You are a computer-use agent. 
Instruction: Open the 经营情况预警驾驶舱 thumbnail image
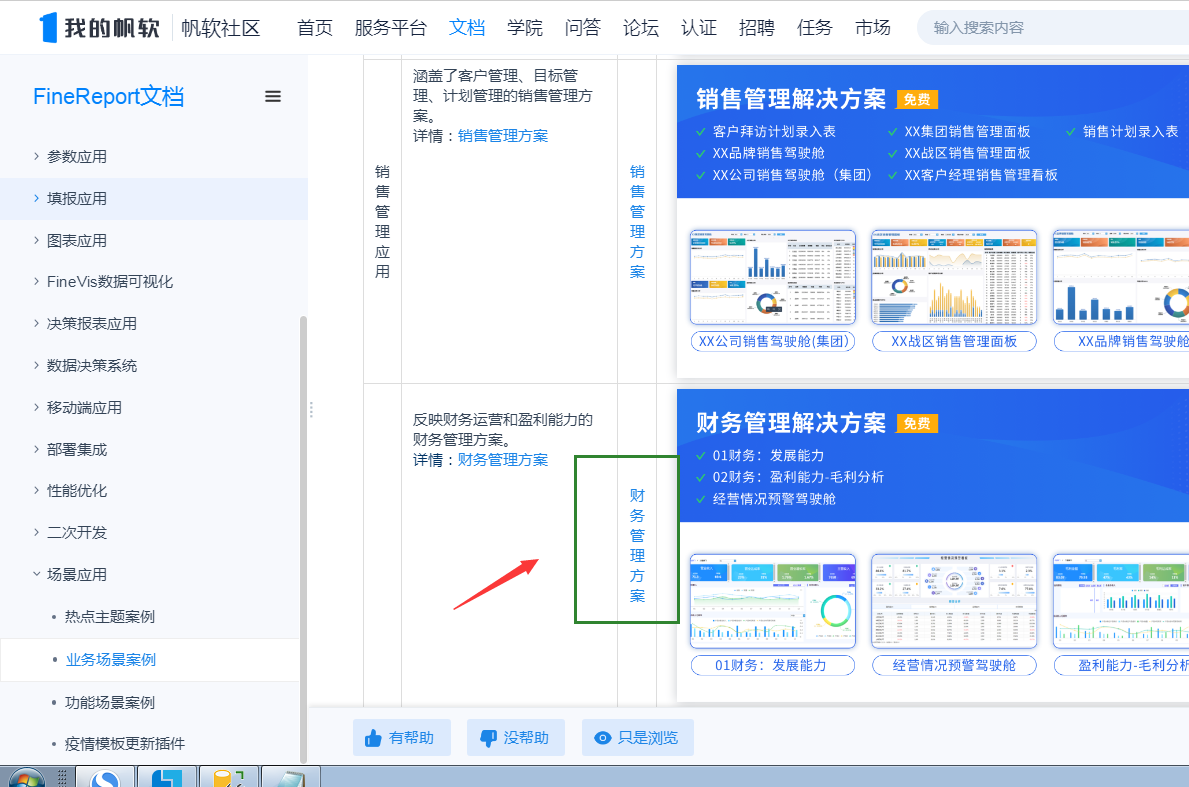[x=954, y=601]
